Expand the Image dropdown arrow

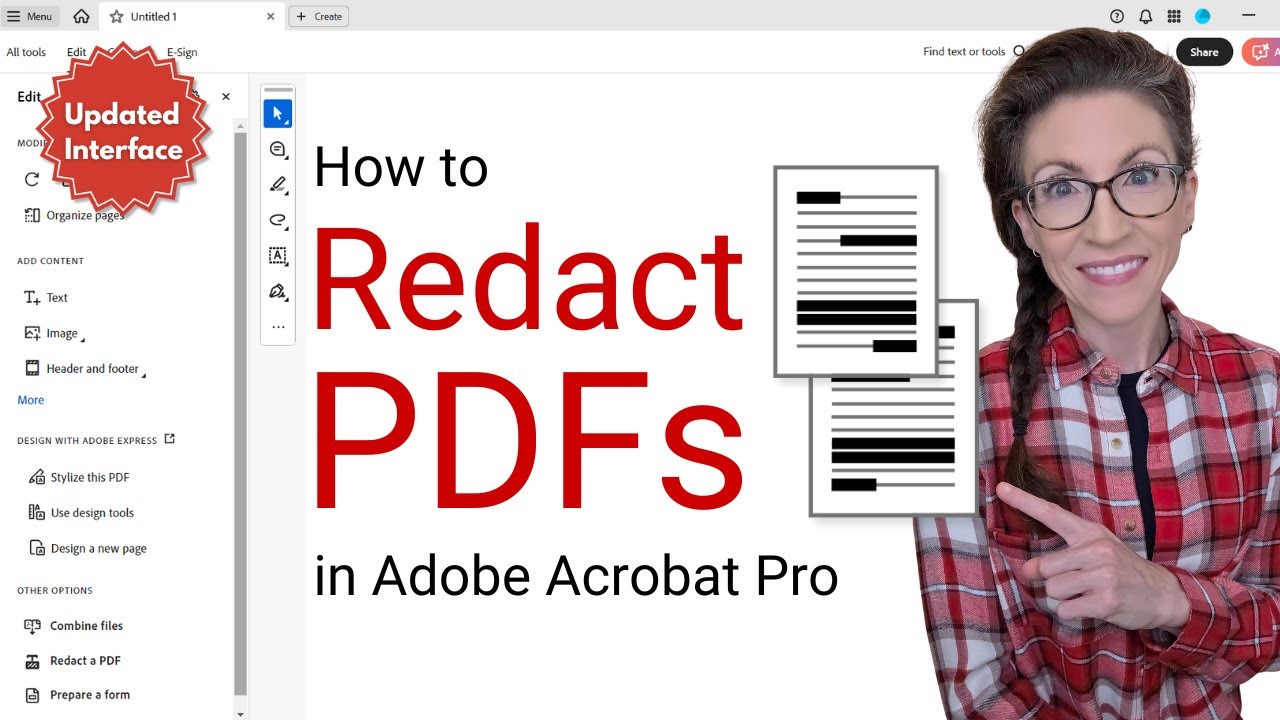tap(83, 338)
